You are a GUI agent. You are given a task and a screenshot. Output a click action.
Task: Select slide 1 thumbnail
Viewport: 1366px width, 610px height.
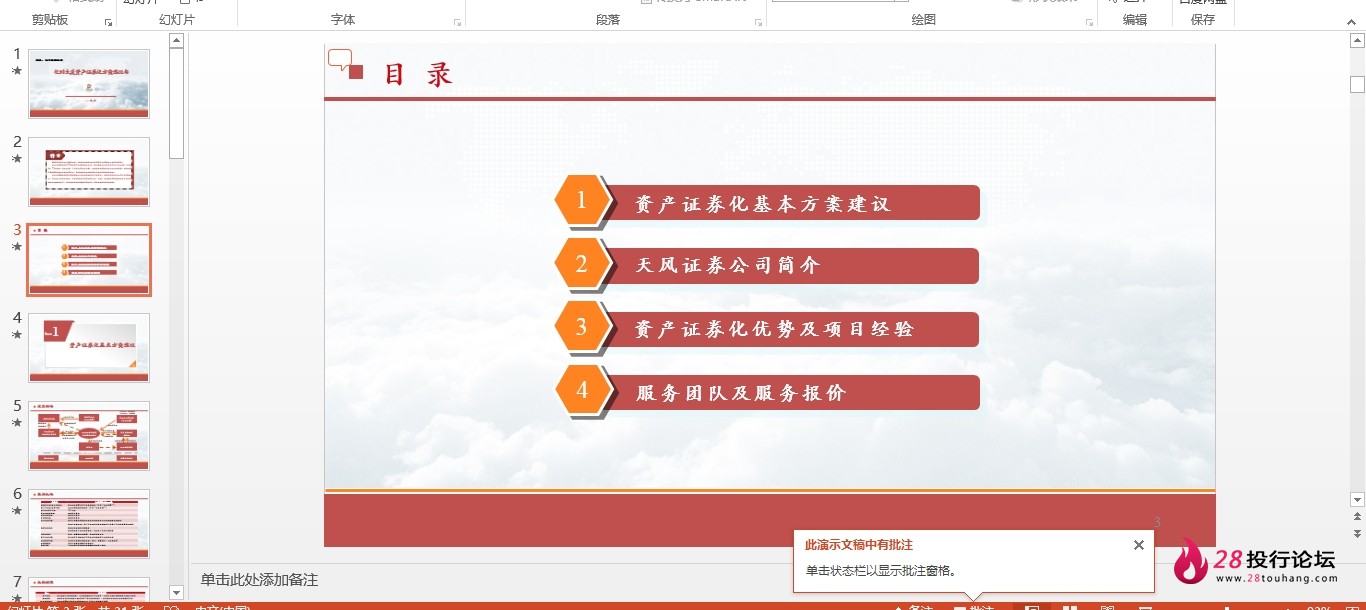pyautogui.click(x=89, y=84)
